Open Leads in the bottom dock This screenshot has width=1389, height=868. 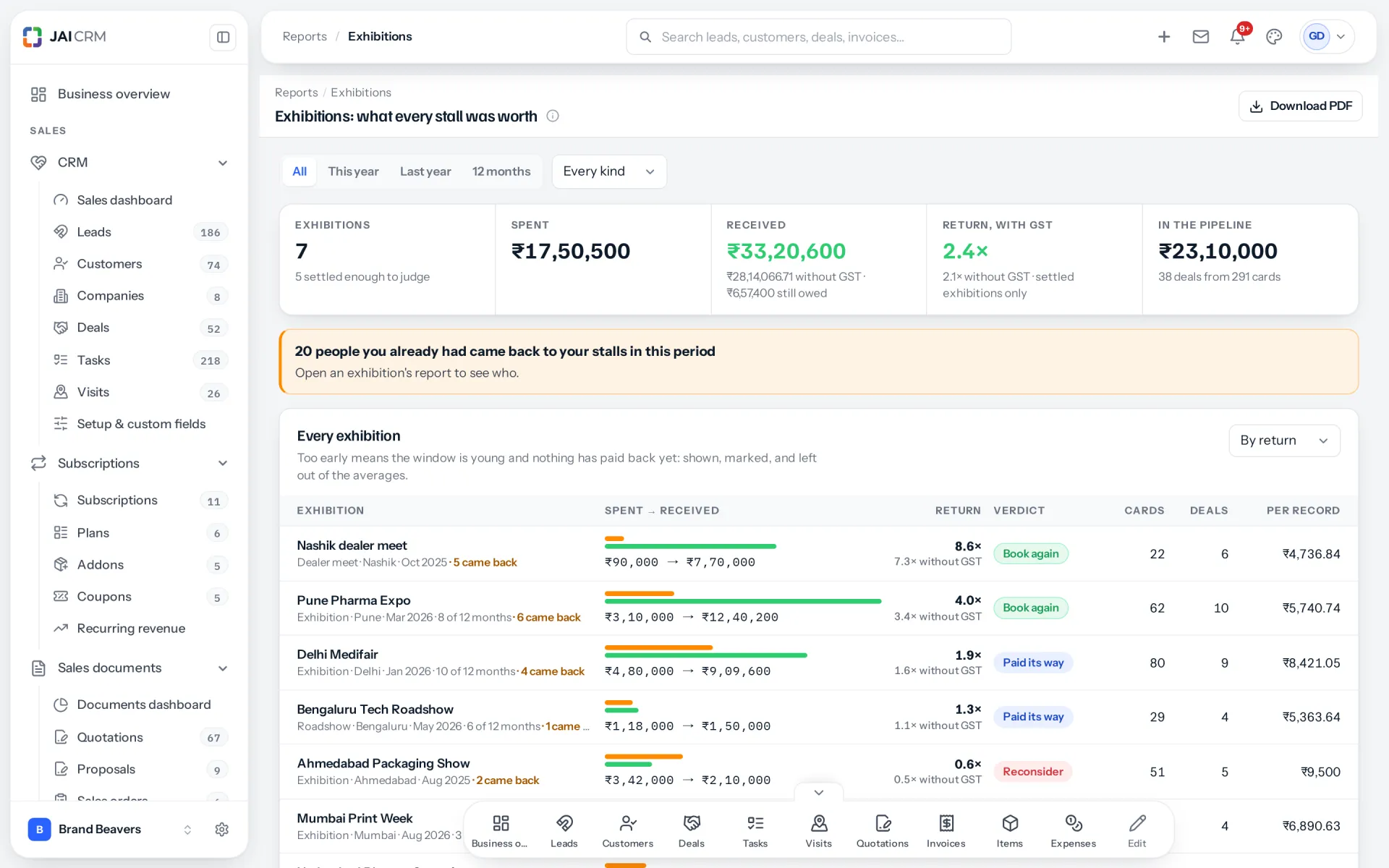tap(564, 830)
